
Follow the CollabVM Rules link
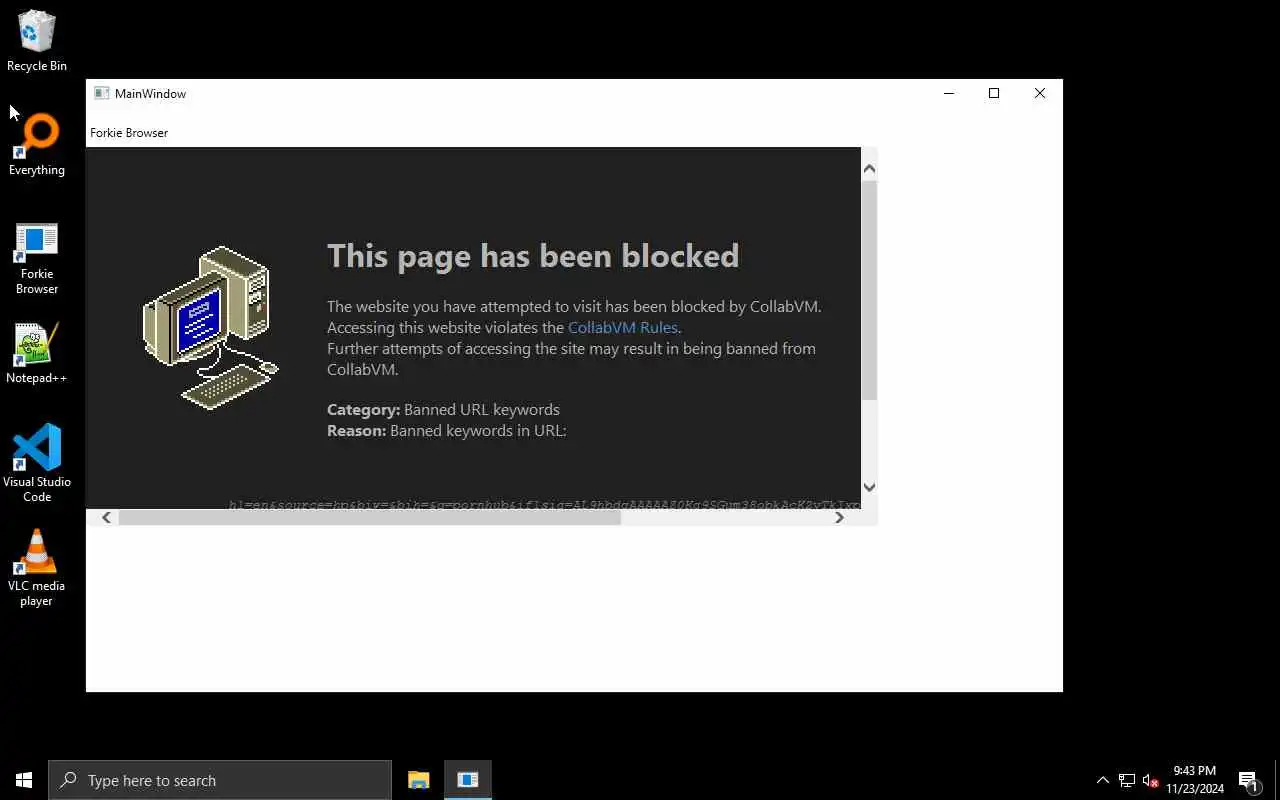point(623,327)
